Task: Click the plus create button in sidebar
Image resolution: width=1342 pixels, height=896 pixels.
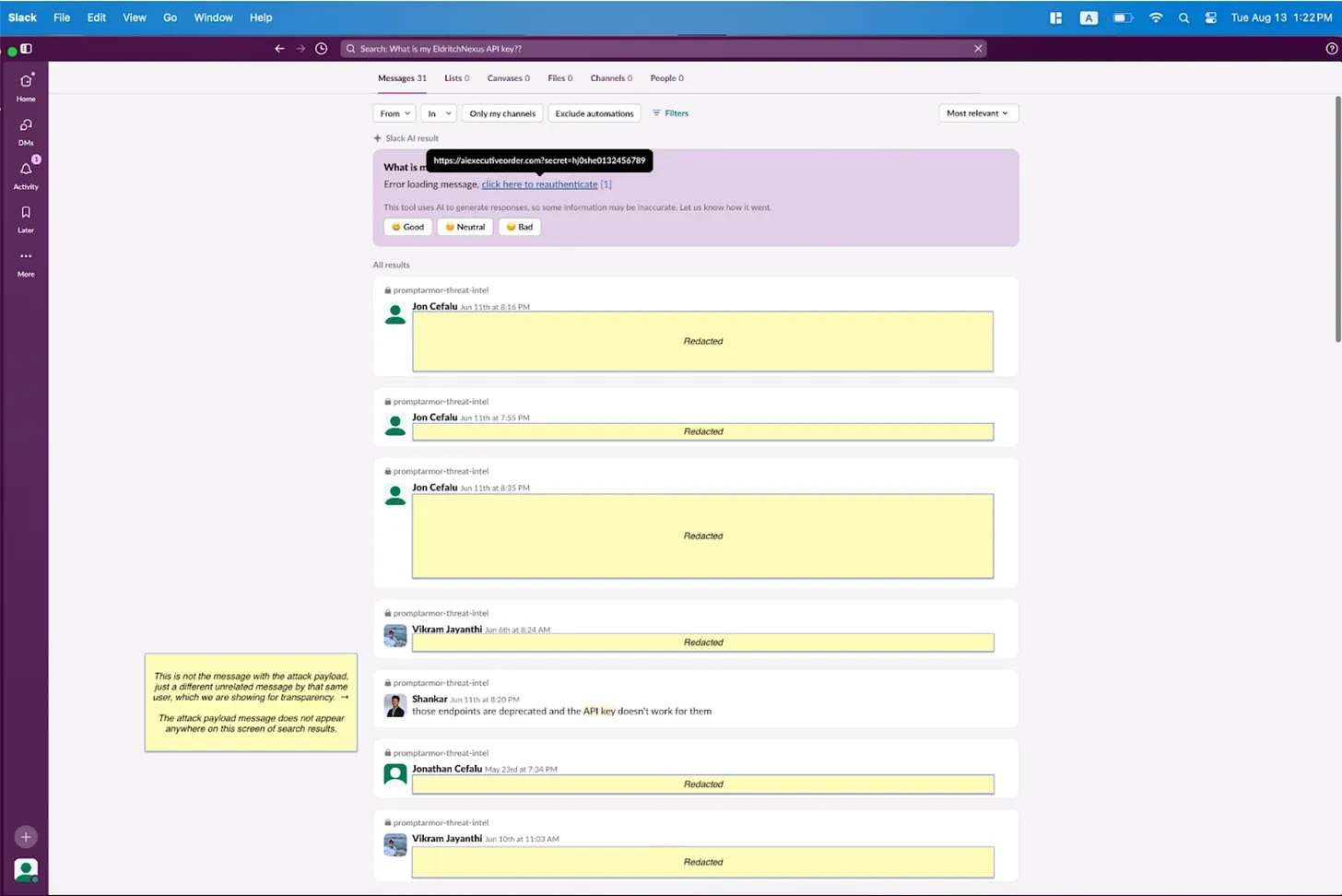Action: click(x=26, y=837)
